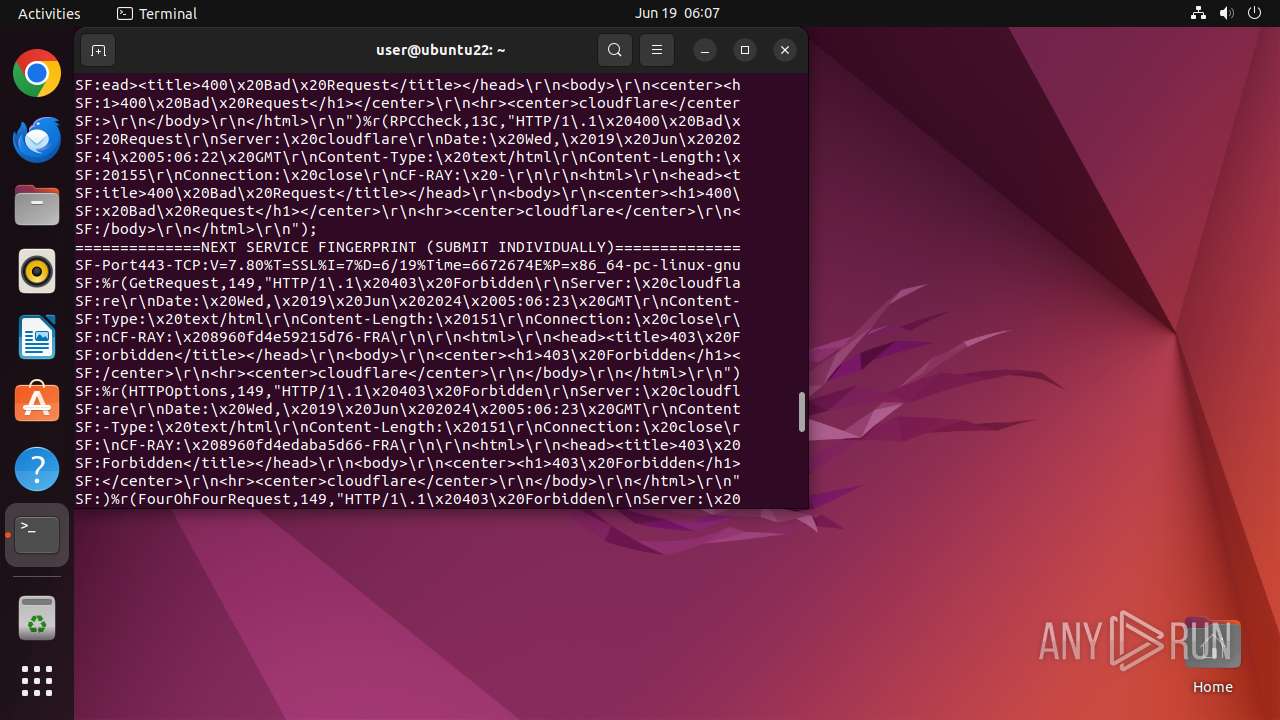1280x720 pixels.
Task: Click the terminal vertical scrollbar handle
Action: coord(801,412)
